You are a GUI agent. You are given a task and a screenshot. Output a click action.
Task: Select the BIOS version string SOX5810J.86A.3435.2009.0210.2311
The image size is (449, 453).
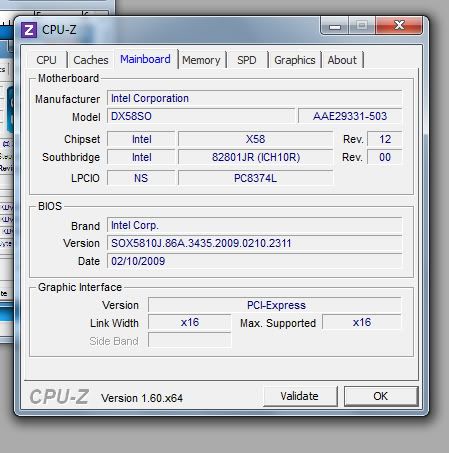click(x=254, y=243)
